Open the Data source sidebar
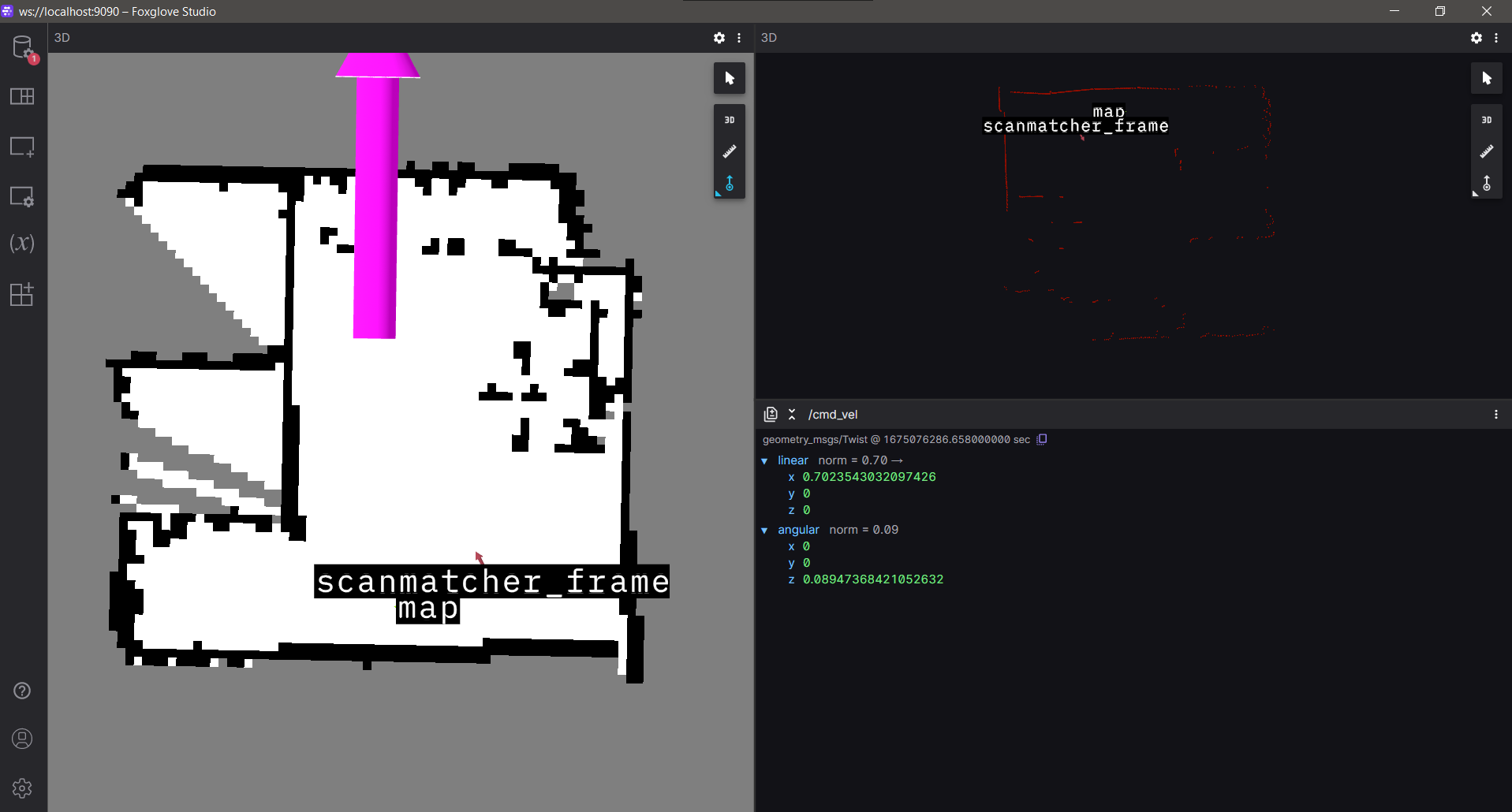The image size is (1512, 812). pos(22,47)
